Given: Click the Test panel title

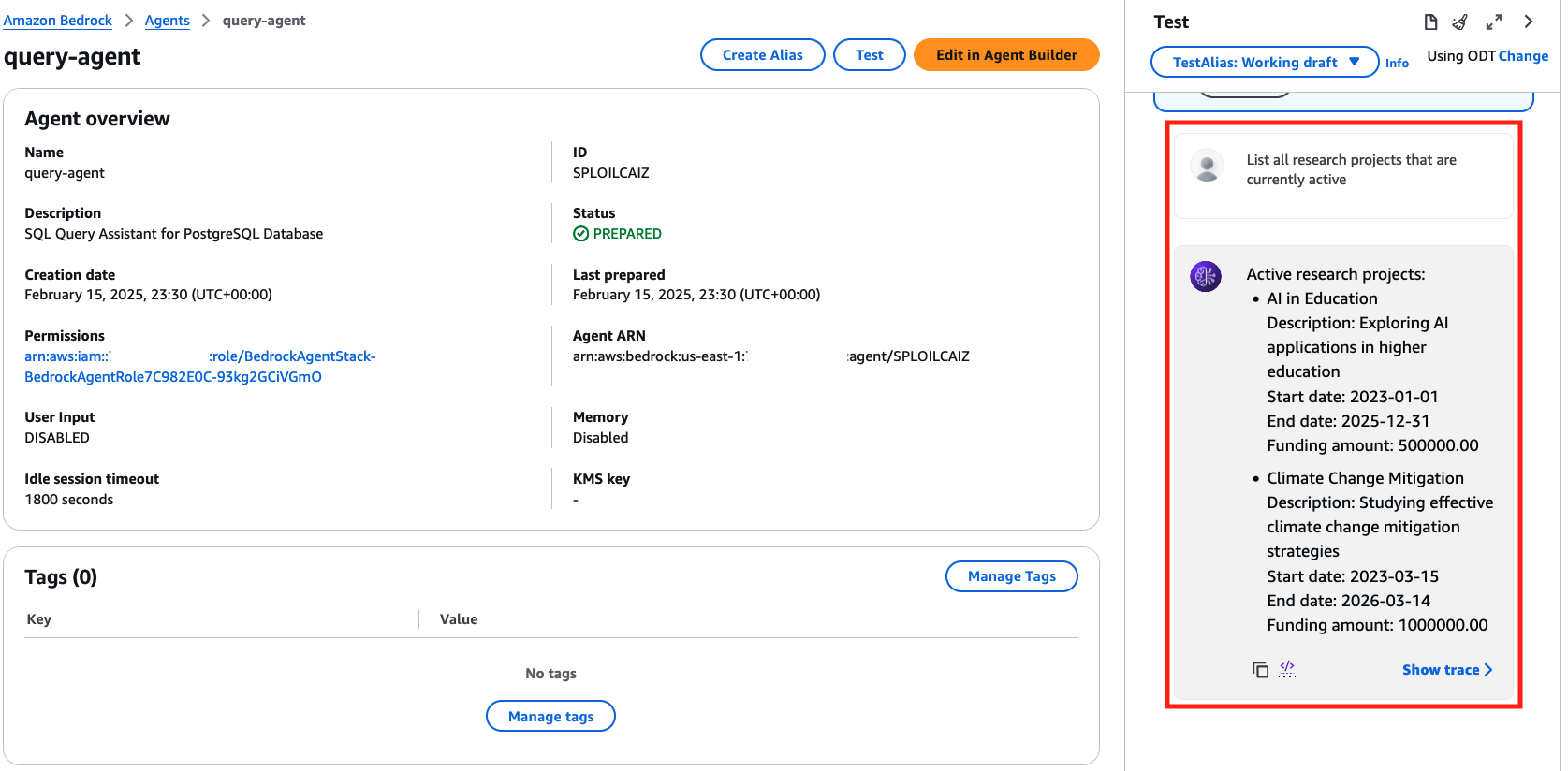Looking at the screenshot, I should (x=1171, y=22).
